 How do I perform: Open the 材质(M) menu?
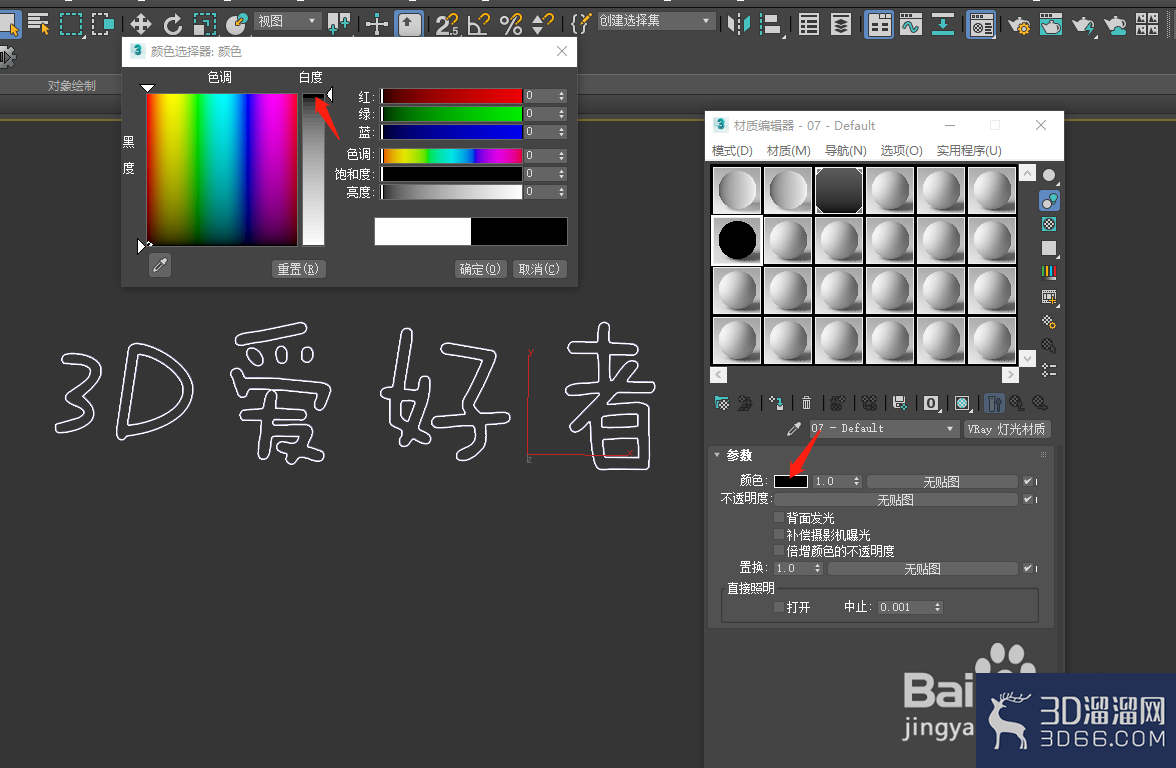coord(789,151)
